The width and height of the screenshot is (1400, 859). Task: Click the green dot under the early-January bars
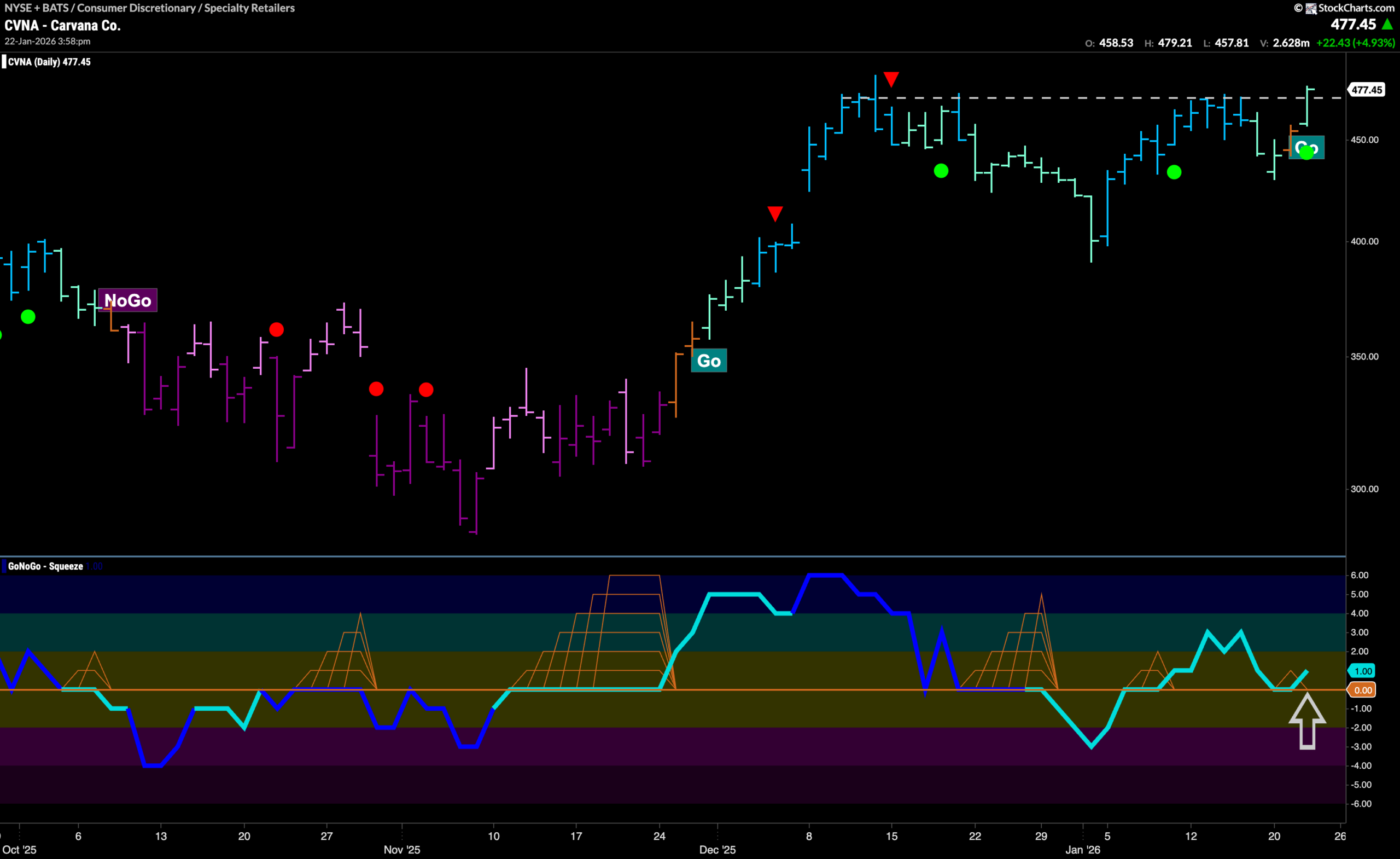click(1174, 173)
